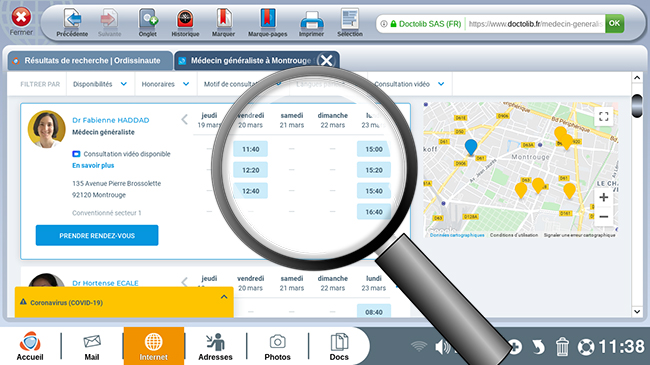The width and height of the screenshot is (650, 365).
Task: Bookmark page with Marquer icon
Action: [x=223, y=19]
